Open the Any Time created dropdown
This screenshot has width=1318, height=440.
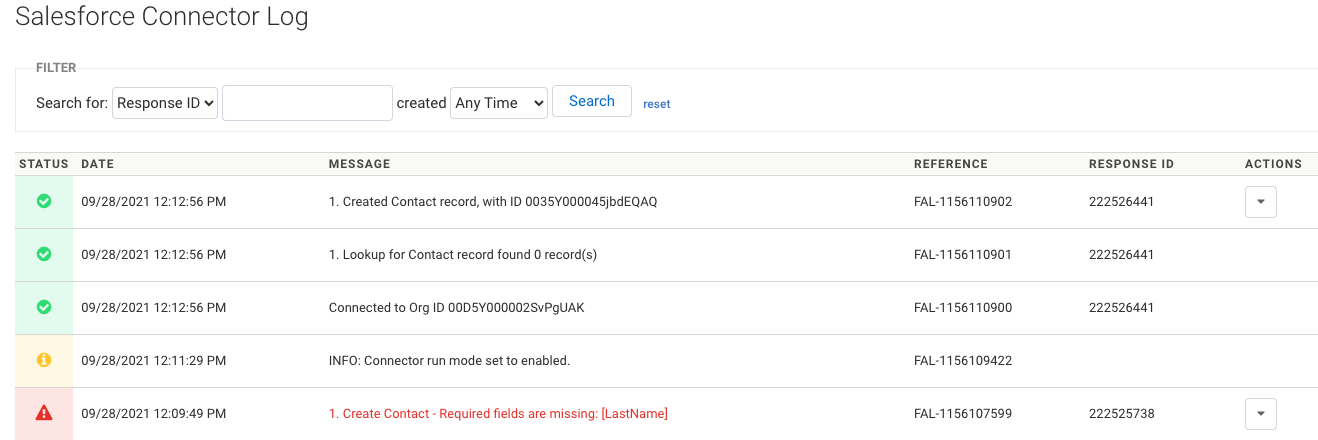click(499, 103)
